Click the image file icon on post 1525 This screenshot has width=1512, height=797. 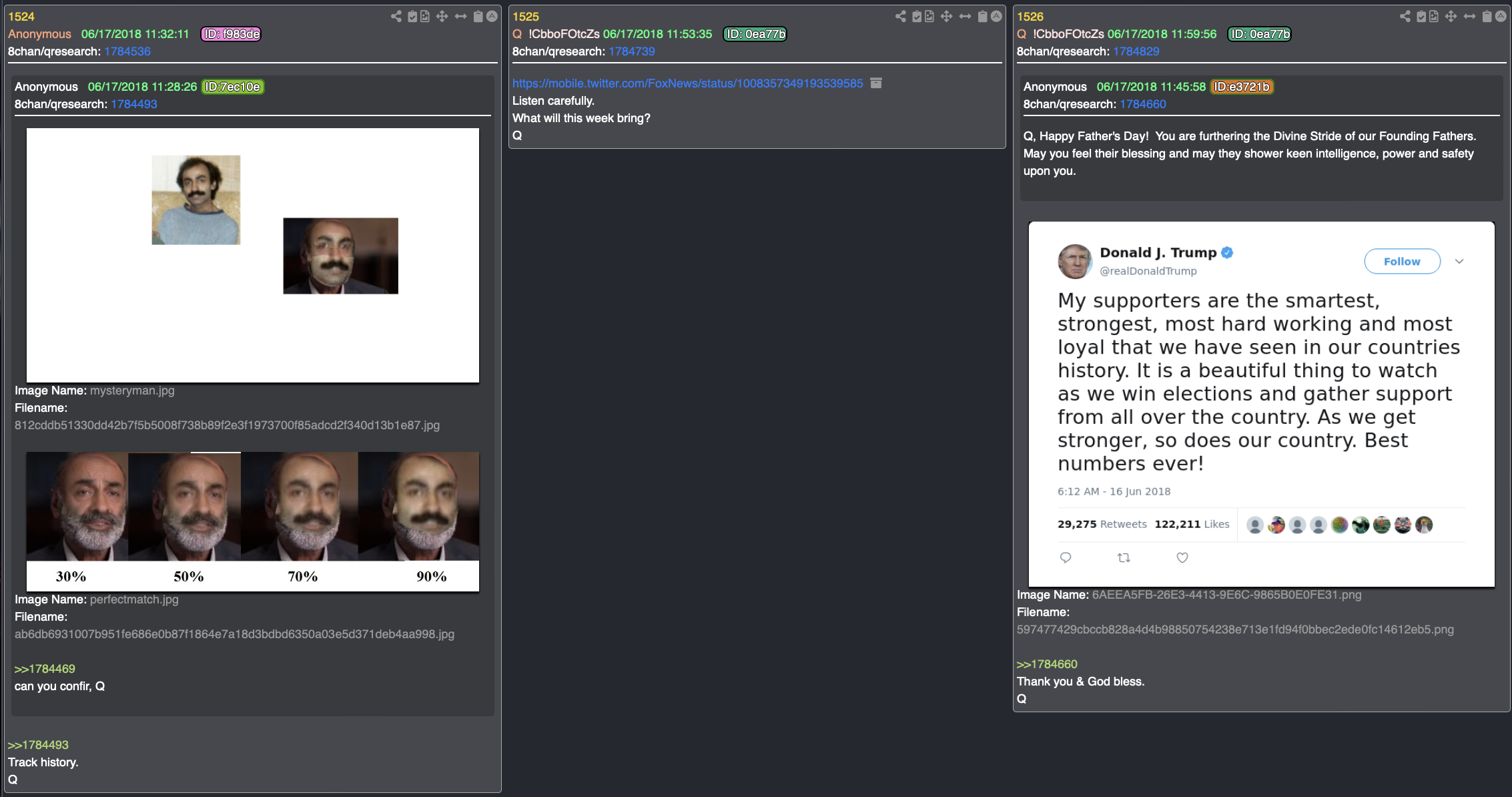click(929, 17)
